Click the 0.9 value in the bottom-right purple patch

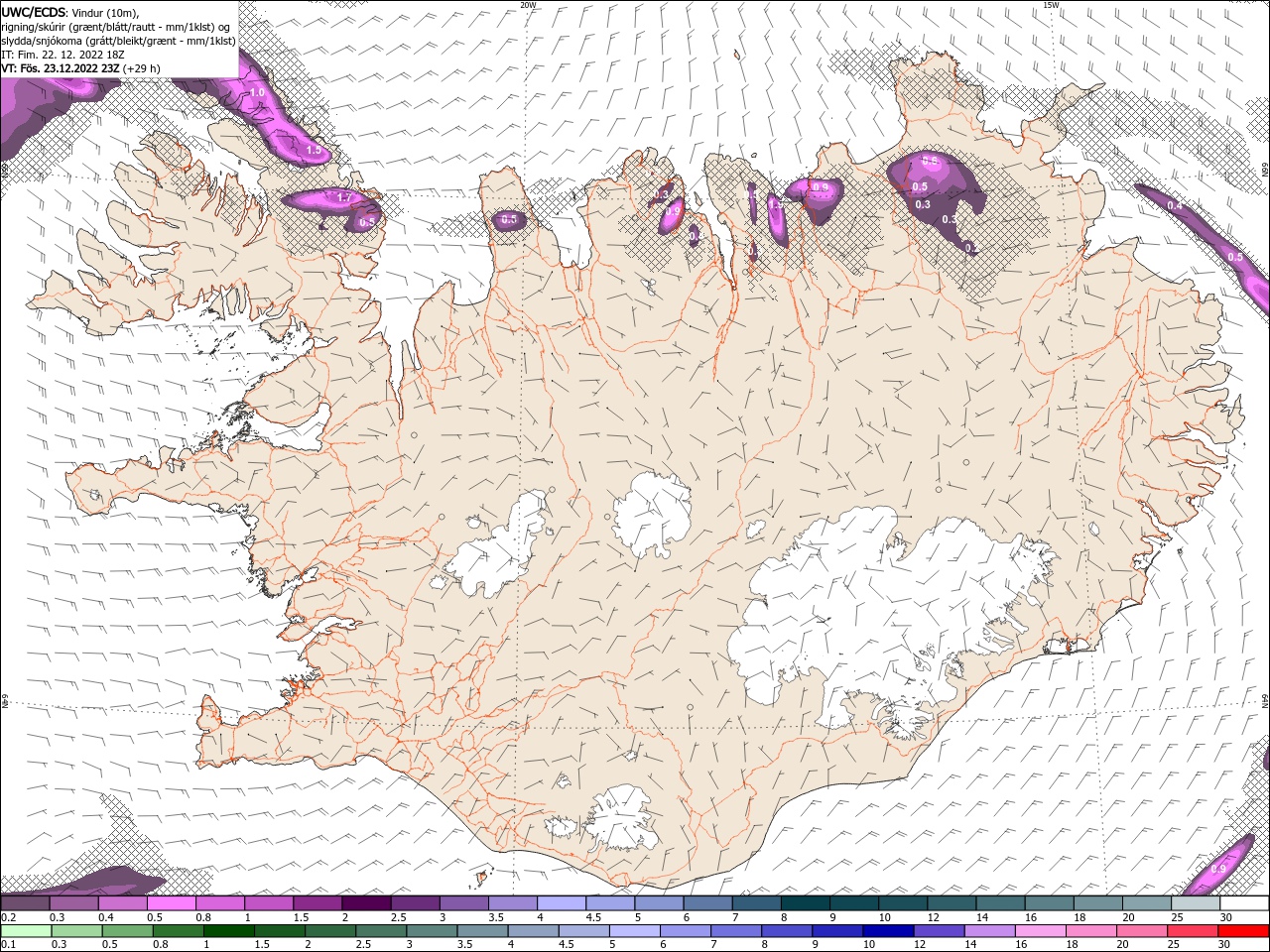tap(1218, 870)
